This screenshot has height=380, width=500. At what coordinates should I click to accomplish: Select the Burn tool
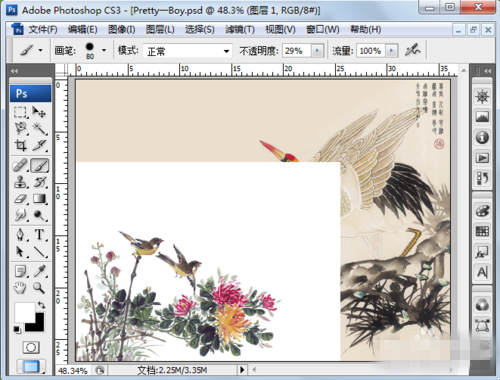click(39, 215)
